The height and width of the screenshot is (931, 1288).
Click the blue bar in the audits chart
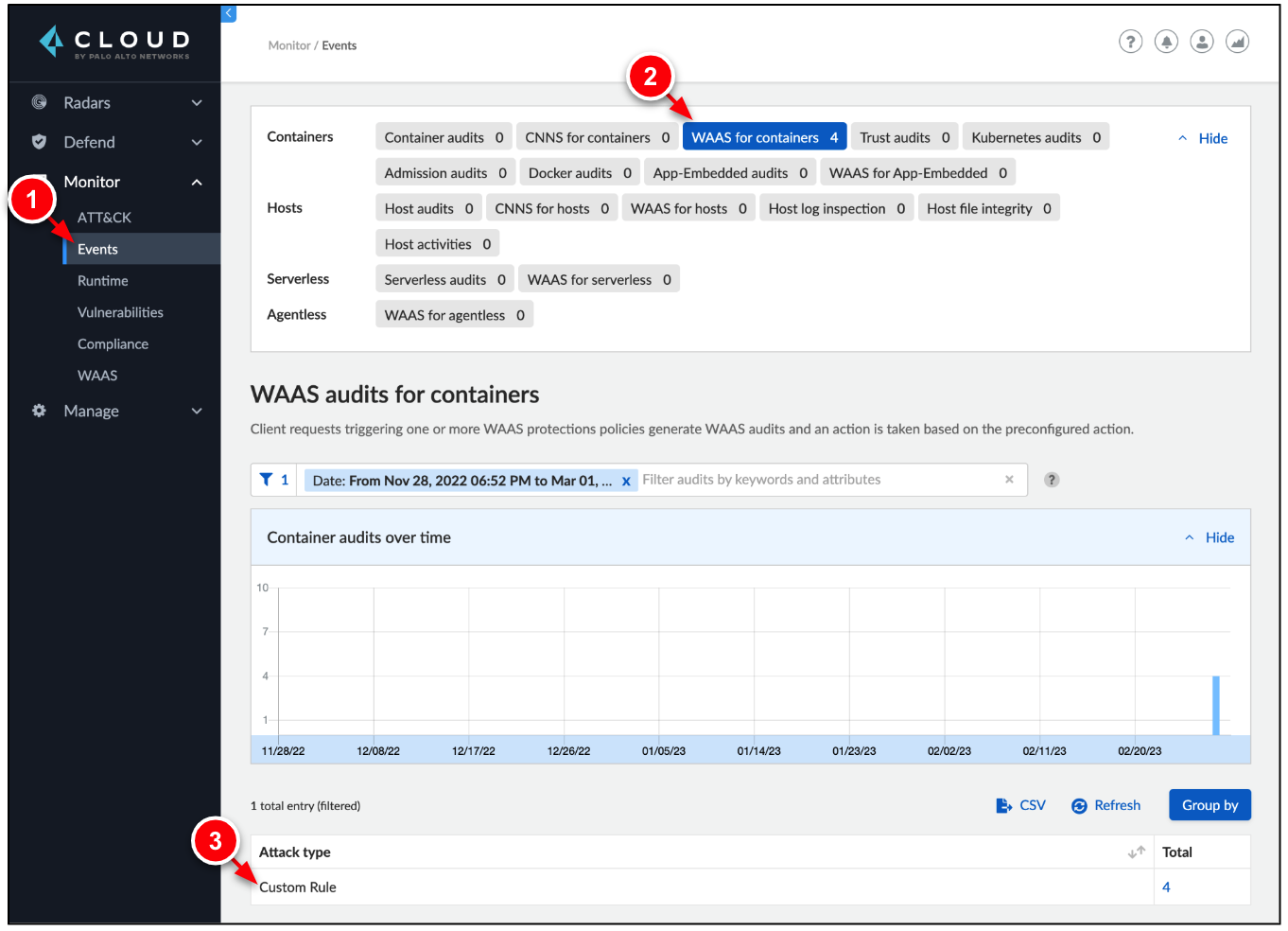click(x=1215, y=705)
